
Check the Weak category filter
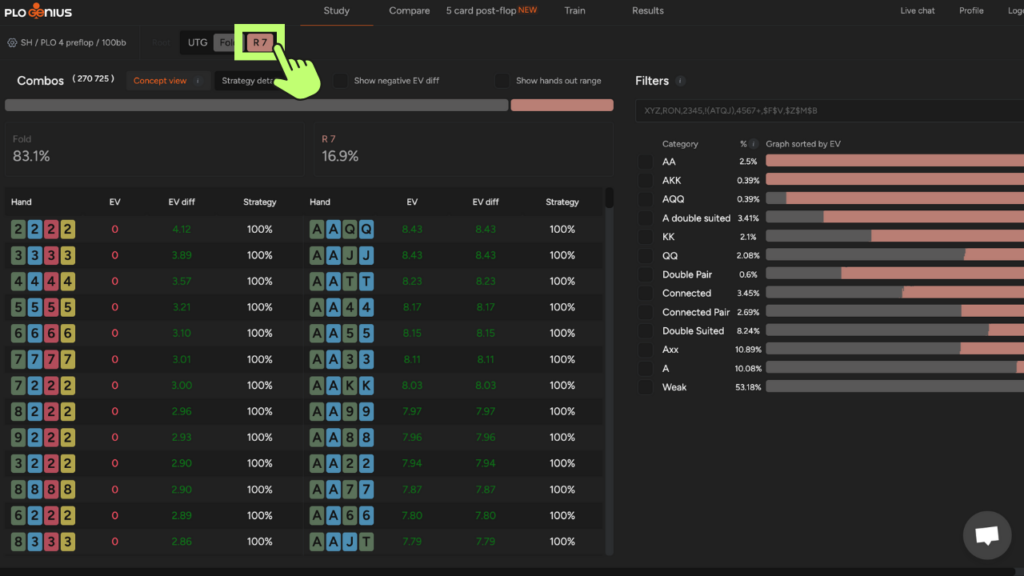pyautogui.click(x=645, y=387)
